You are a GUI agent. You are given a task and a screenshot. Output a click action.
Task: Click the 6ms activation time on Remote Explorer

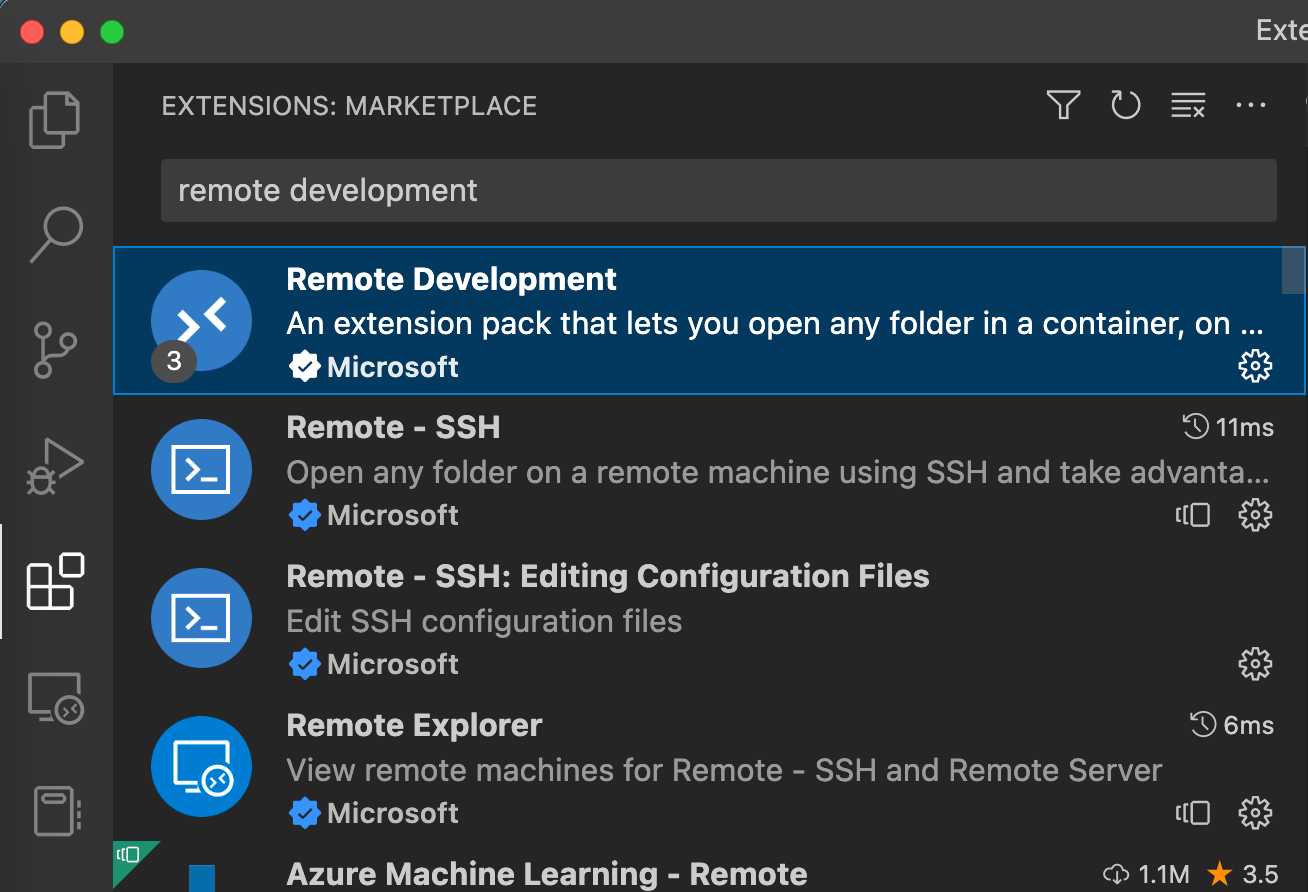(x=1232, y=725)
